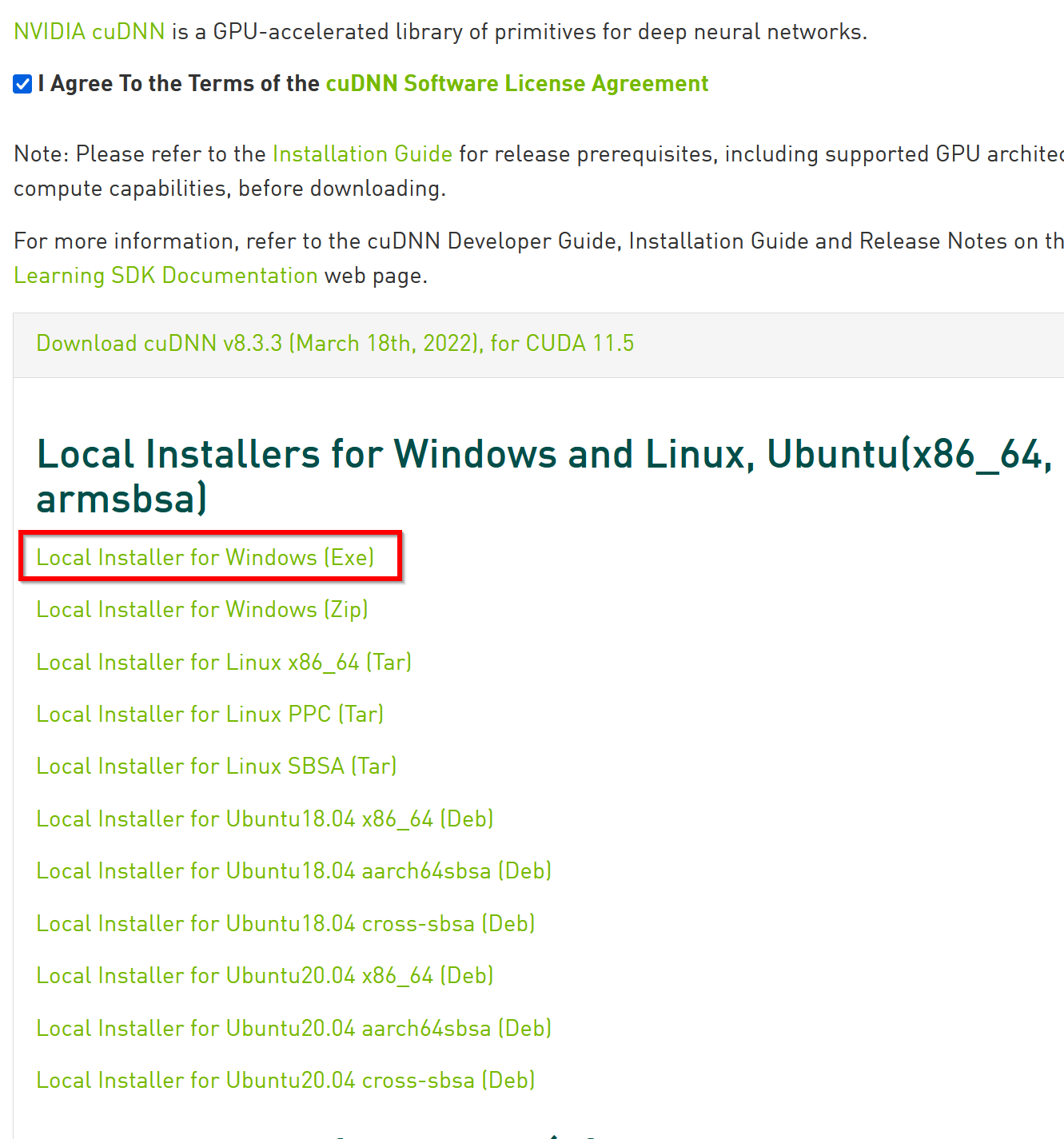Download Ubuntu20.04 aarch64sbsa (Deb) installer

(294, 1029)
